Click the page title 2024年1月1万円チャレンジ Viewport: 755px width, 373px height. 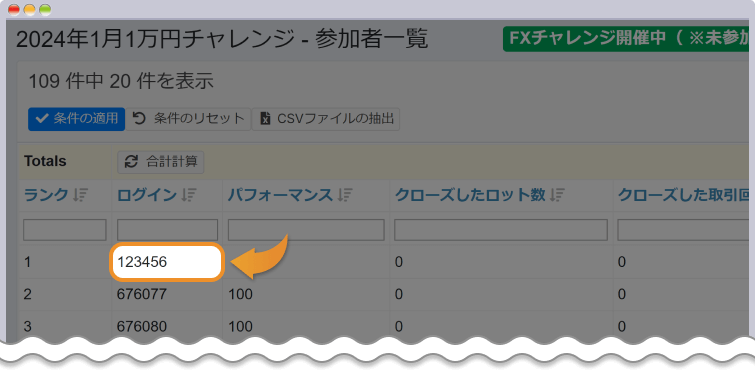[156, 39]
